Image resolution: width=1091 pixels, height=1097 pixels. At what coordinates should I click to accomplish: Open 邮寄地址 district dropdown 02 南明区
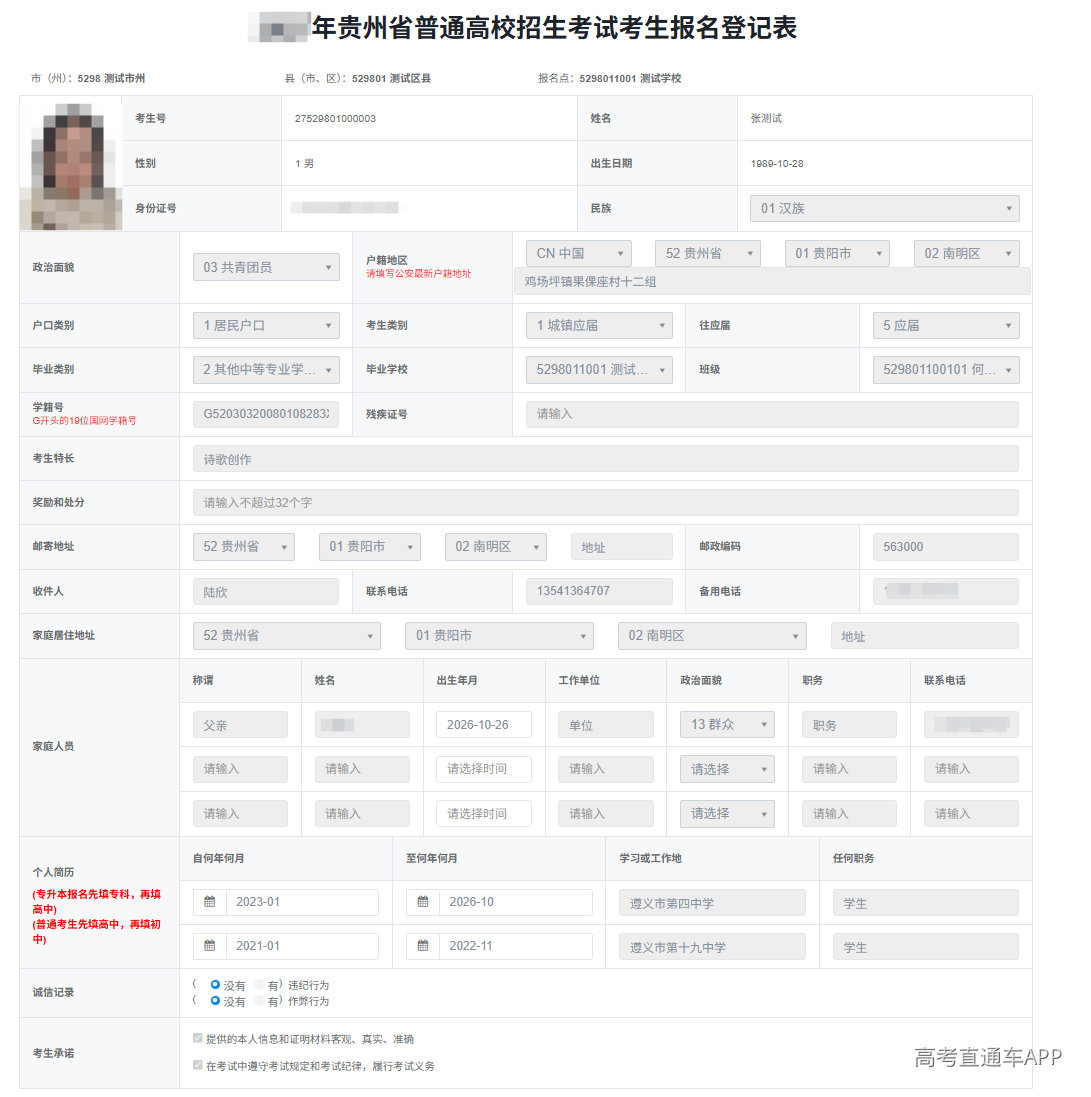[x=495, y=546]
